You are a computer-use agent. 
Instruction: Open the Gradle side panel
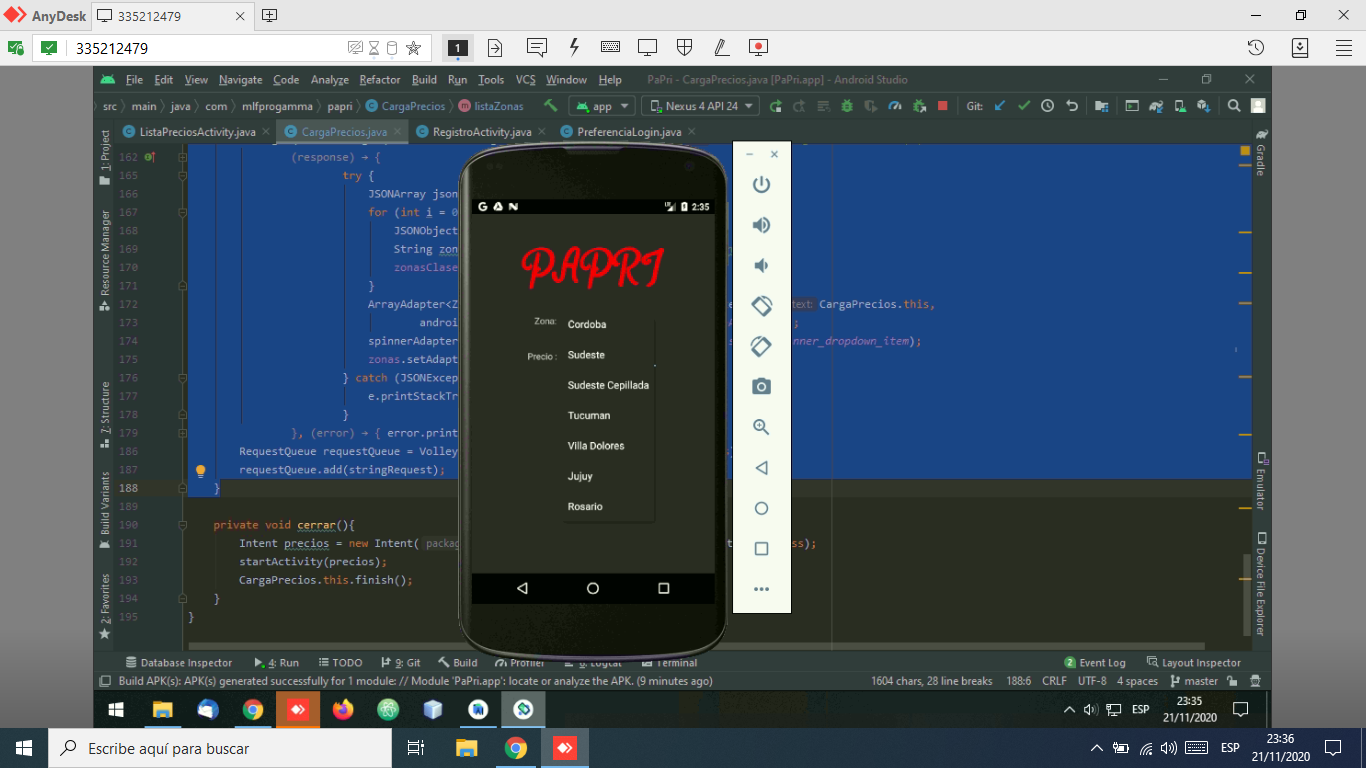(x=1260, y=154)
